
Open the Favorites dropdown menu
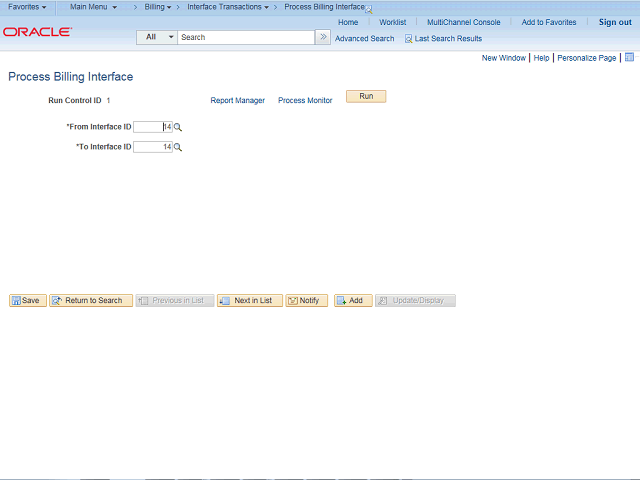pos(27,7)
